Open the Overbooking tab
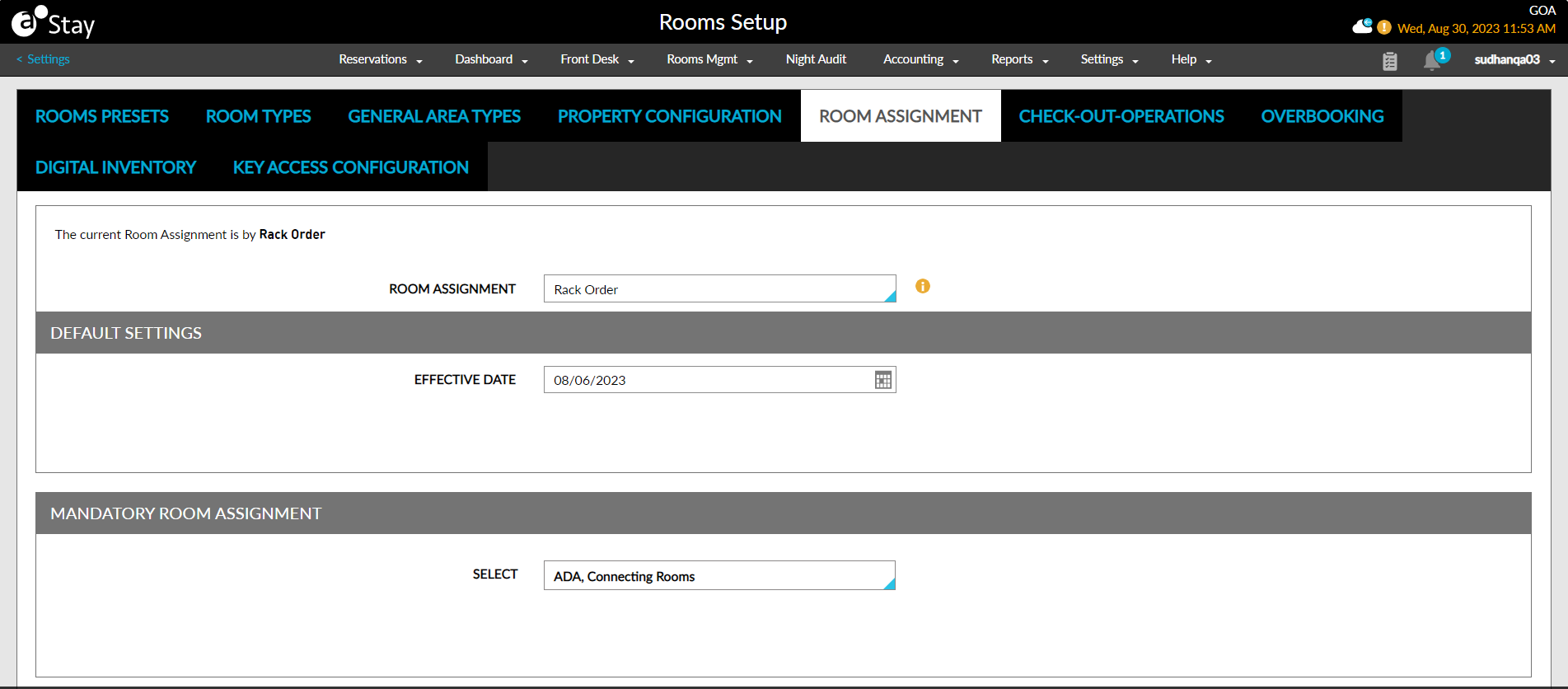The width and height of the screenshot is (1568, 689). (x=1322, y=116)
